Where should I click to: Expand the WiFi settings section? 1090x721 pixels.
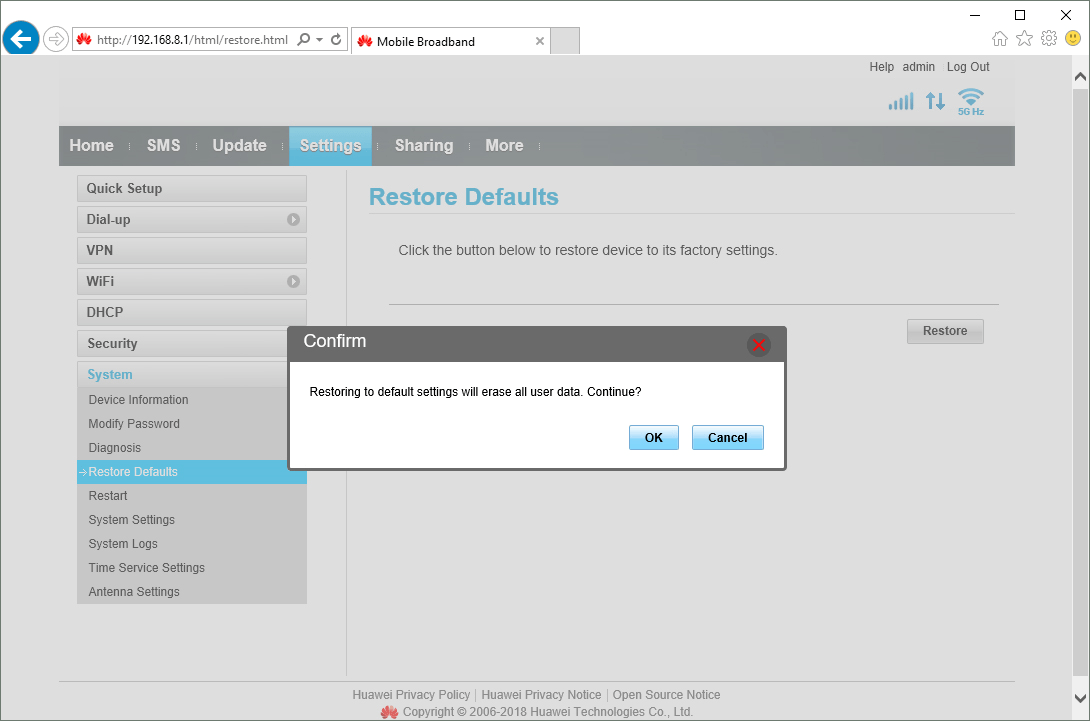293,281
